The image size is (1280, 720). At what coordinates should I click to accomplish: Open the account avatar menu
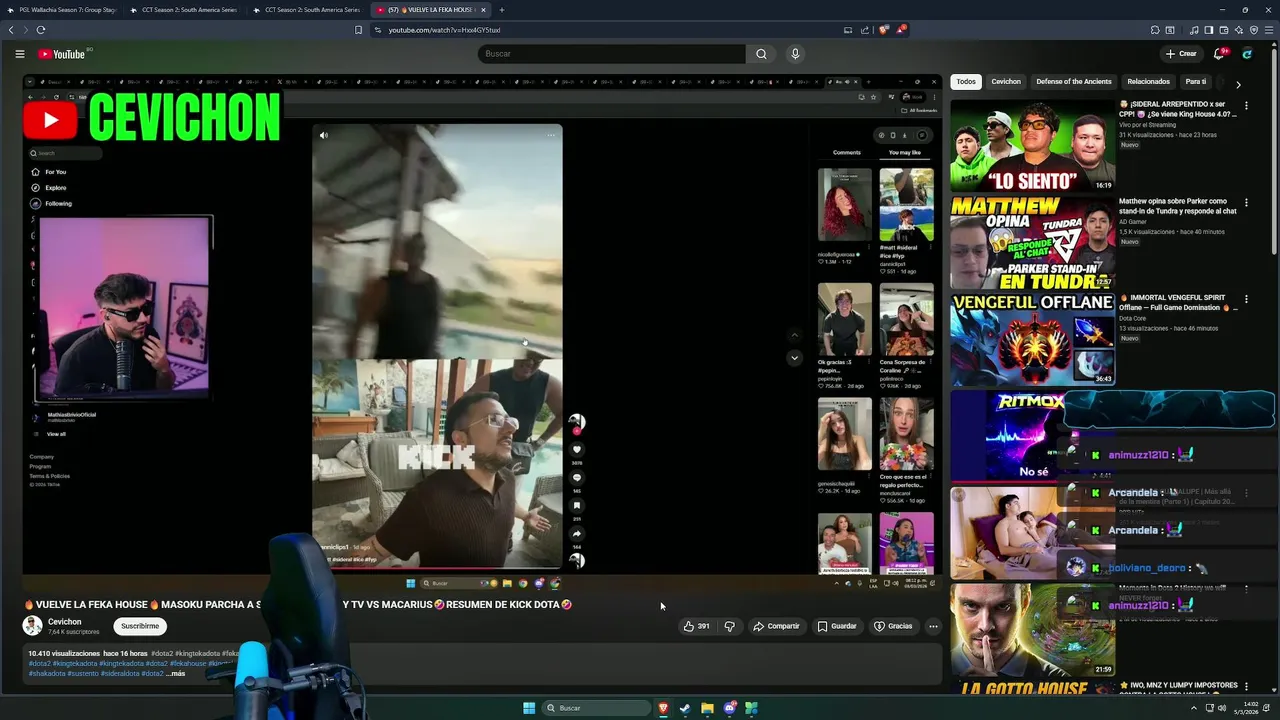click(1247, 54)
